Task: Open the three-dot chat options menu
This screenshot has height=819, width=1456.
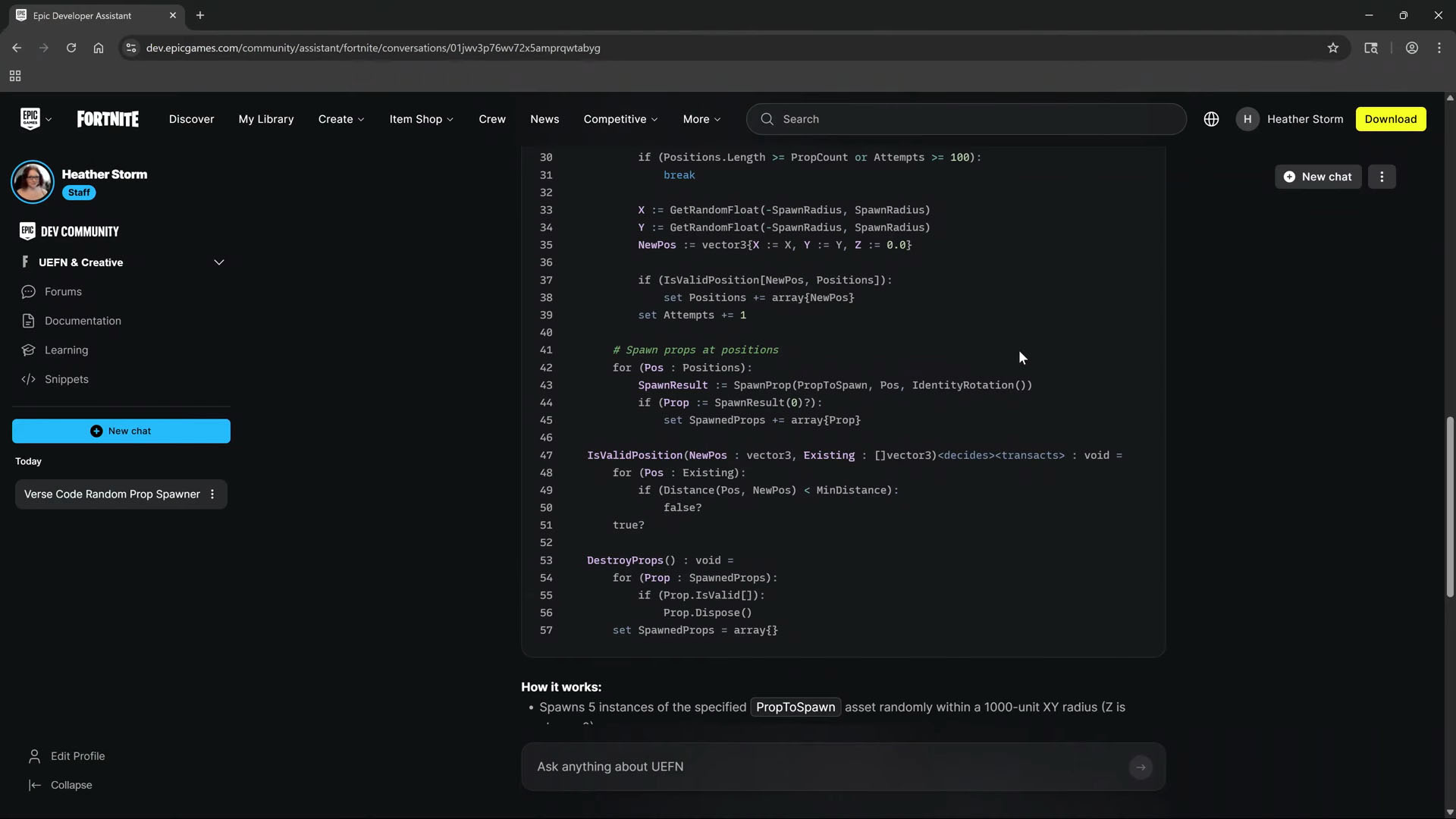Action: pos(1382,177)
